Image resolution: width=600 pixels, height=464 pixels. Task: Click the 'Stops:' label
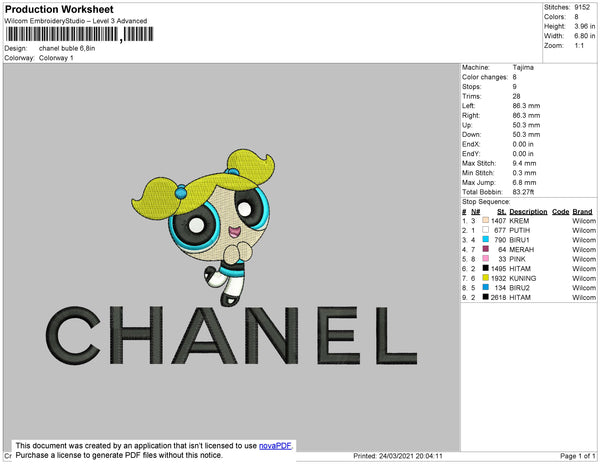(471, 86)
